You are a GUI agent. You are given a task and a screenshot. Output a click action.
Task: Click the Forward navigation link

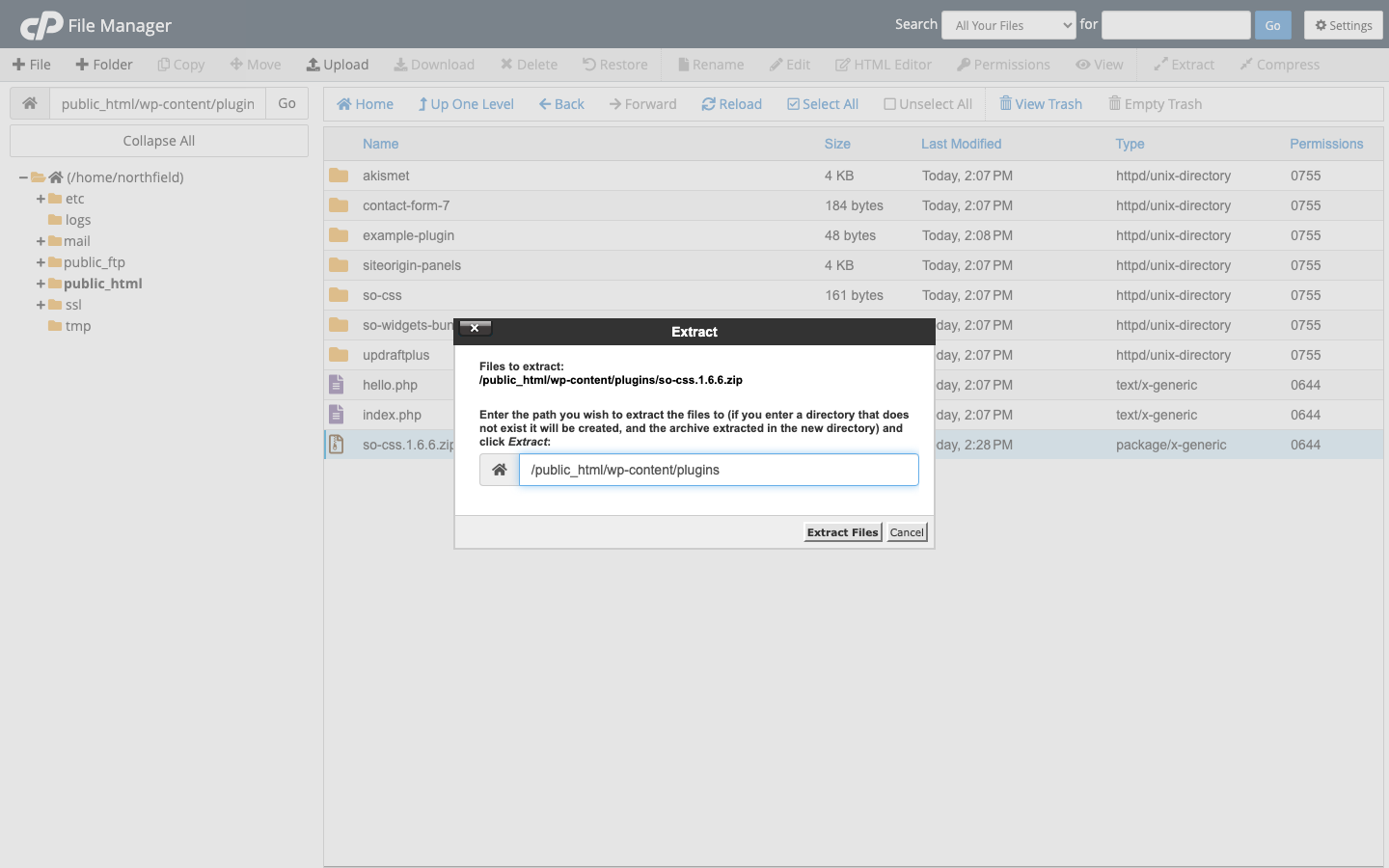(642, 104)
